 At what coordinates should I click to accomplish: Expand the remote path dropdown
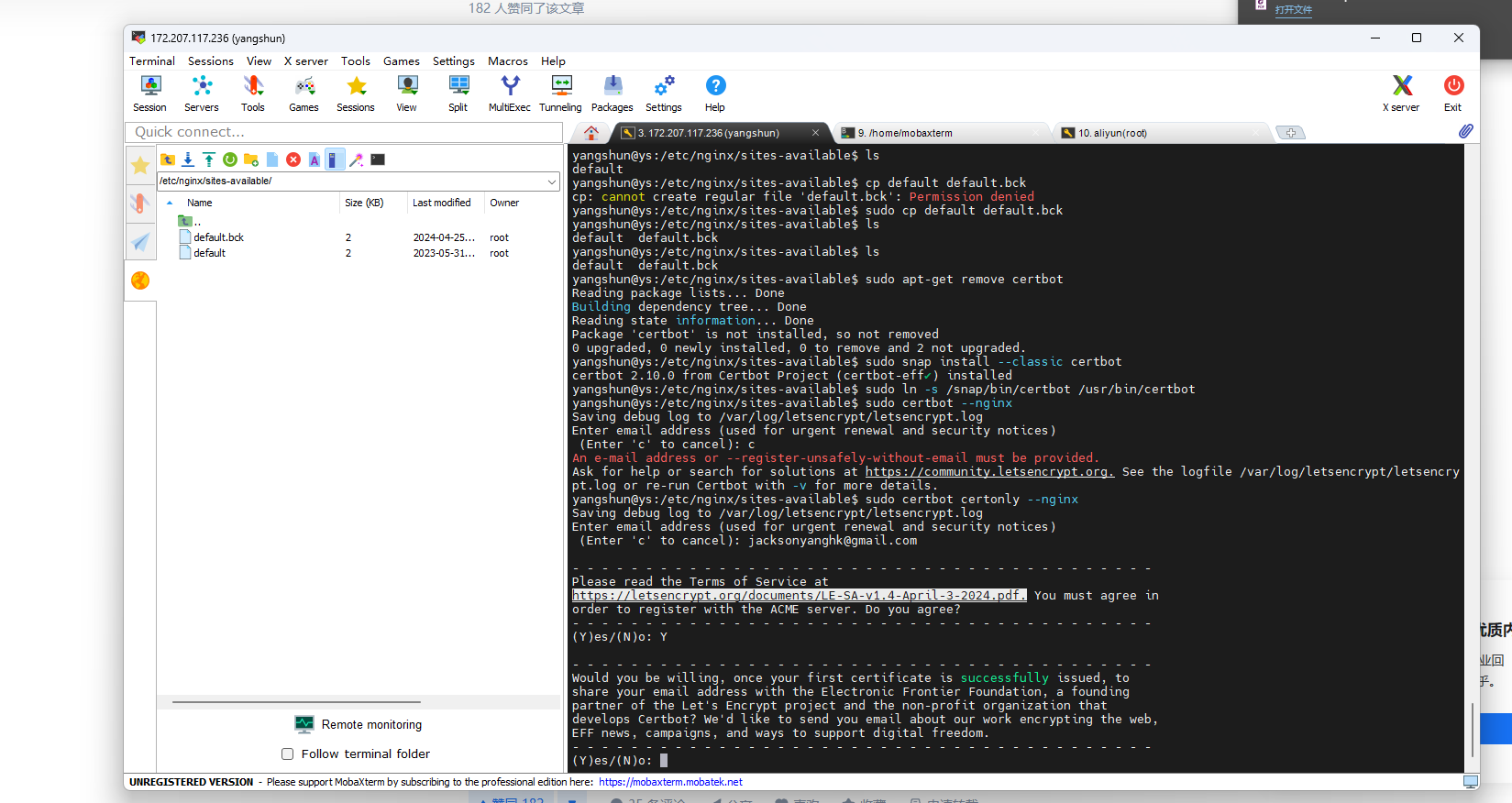coord(552,181)
